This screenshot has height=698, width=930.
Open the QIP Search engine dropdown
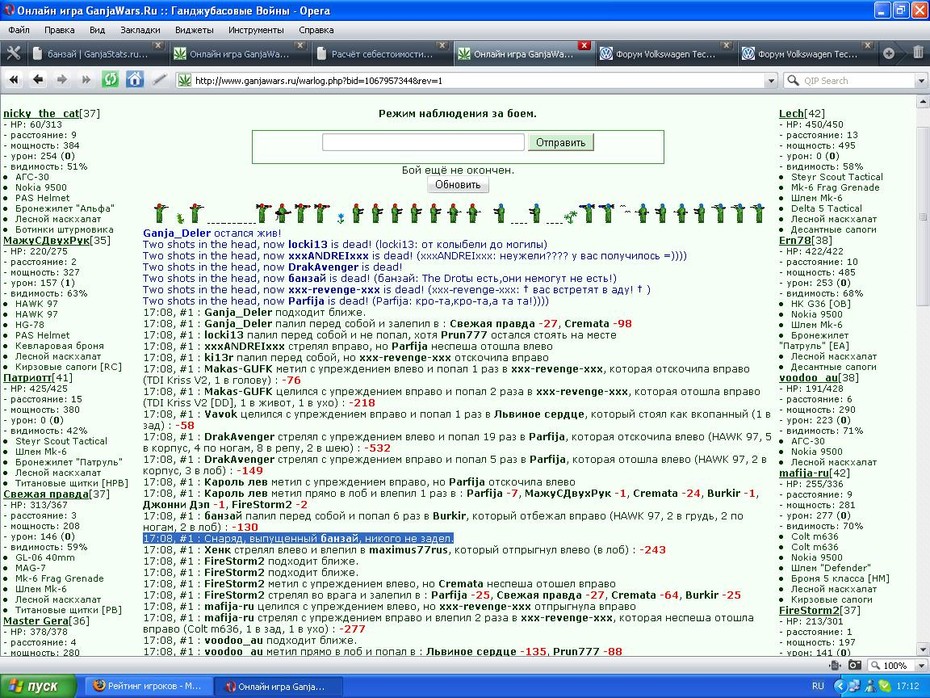point(921,81)
